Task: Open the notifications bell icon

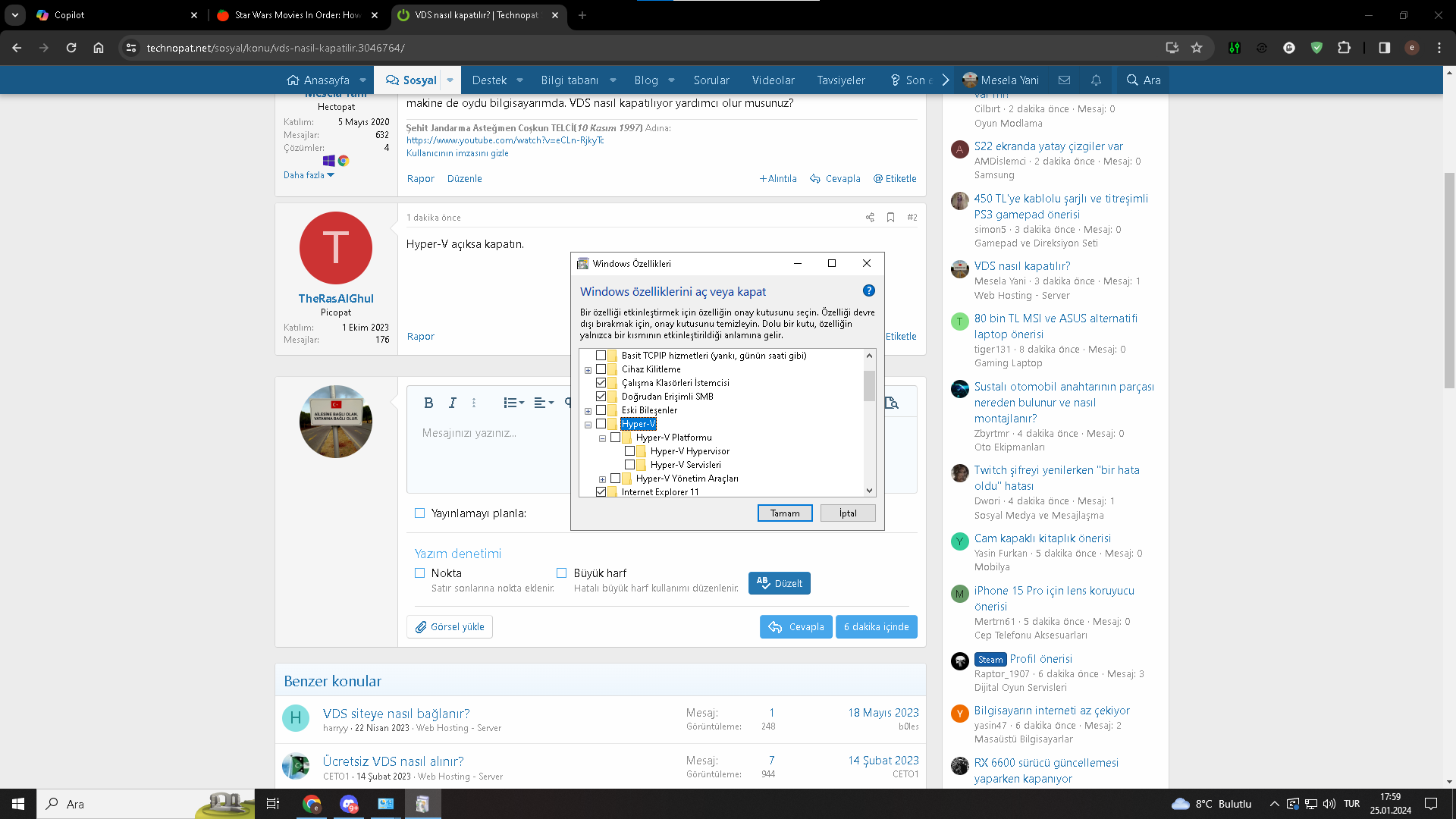Action: point(1096,80)
